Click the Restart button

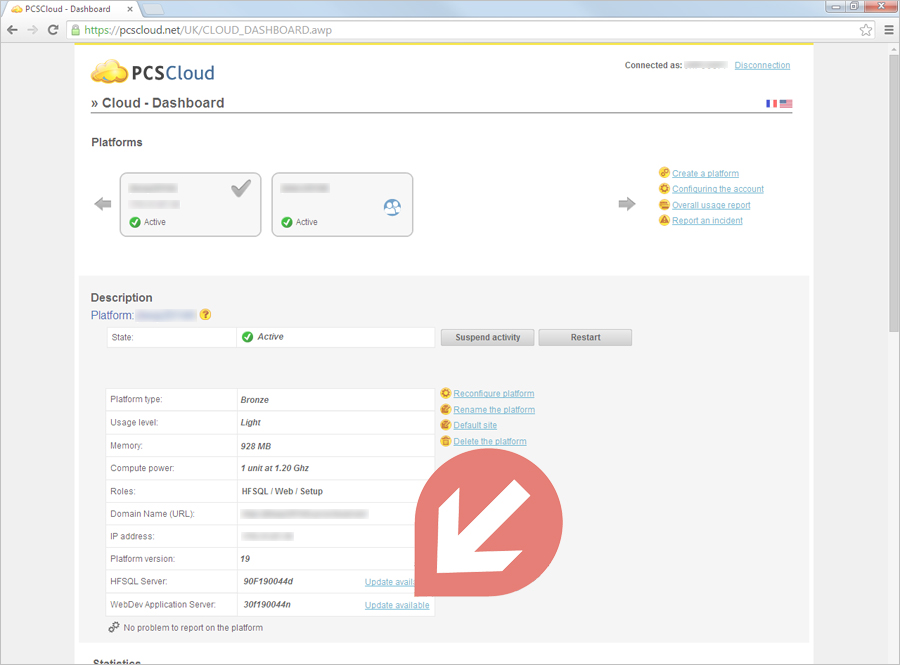click(x=585, y=337)
